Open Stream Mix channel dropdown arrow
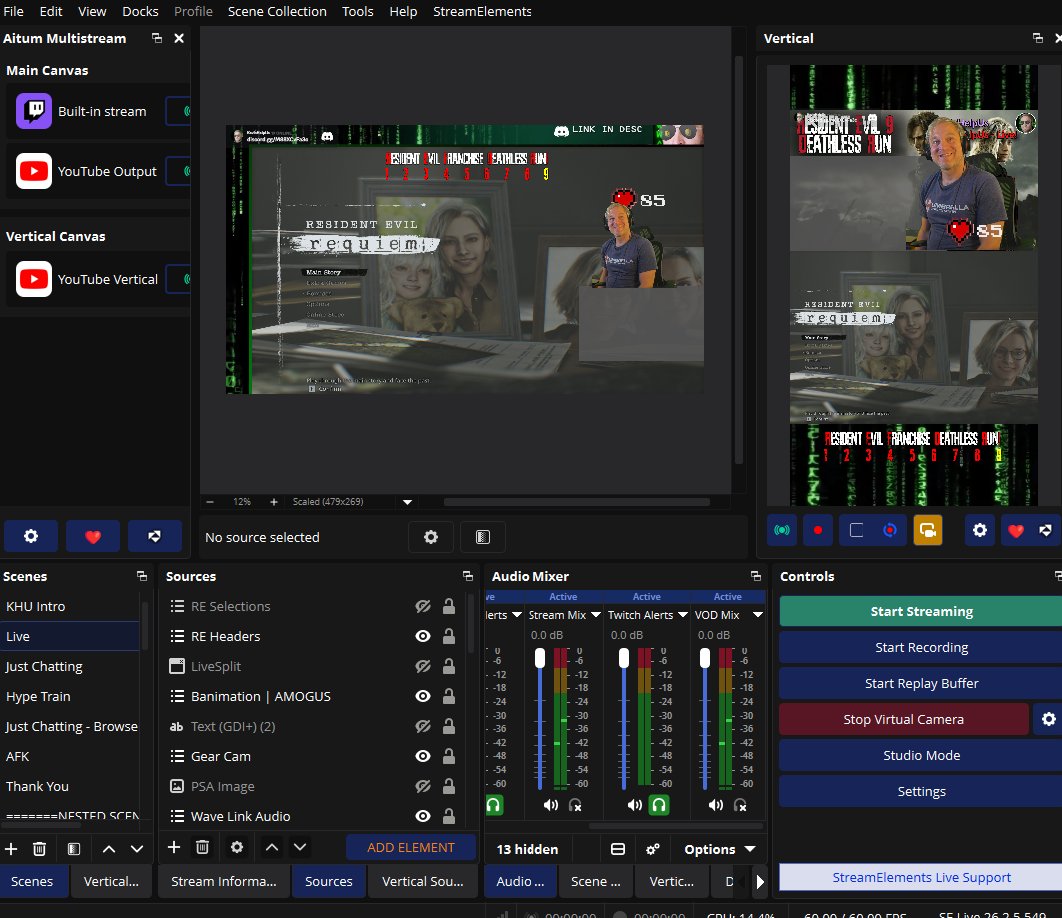 click(595, 614)
